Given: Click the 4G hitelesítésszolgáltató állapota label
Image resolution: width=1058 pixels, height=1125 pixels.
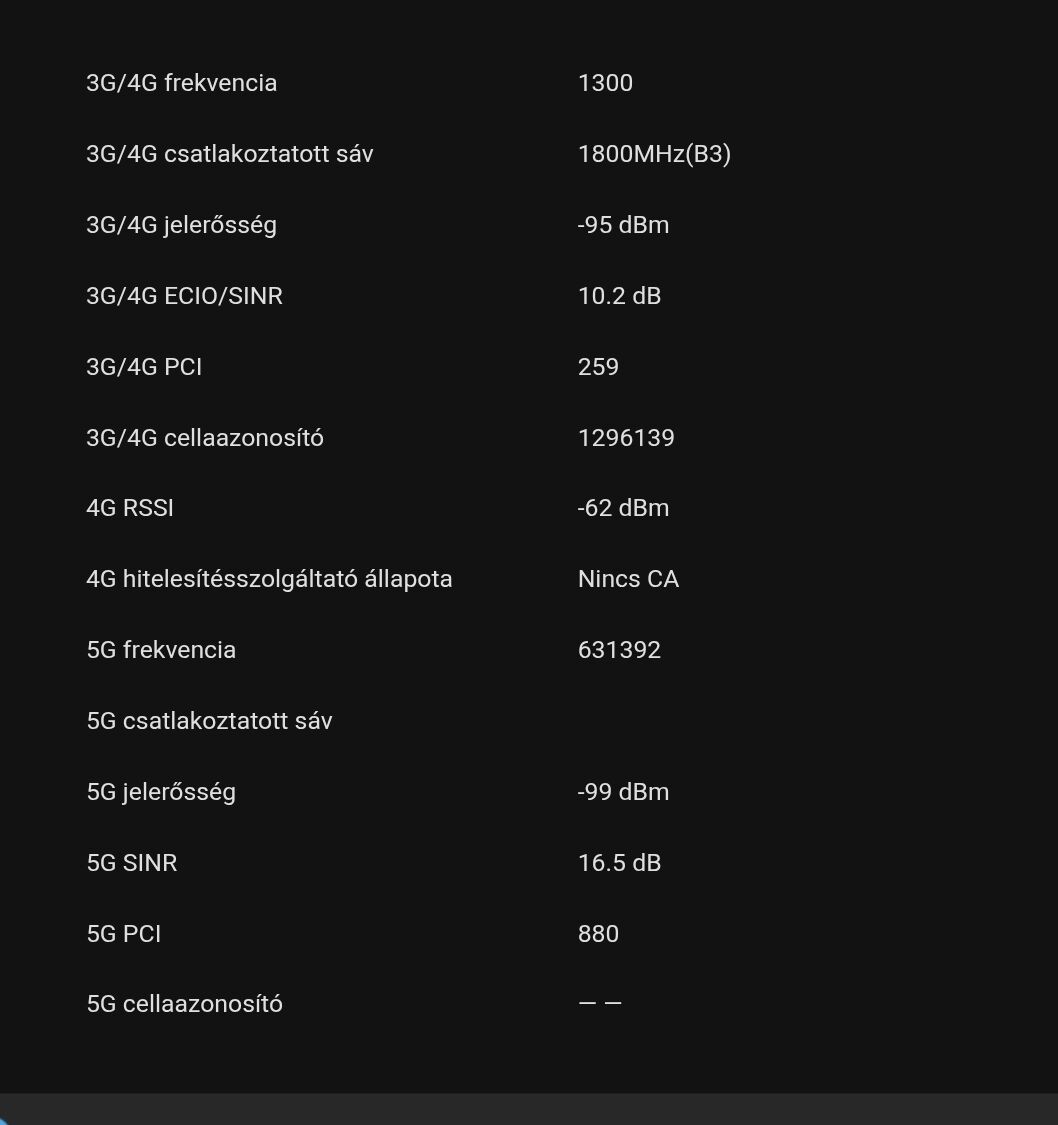Looking at the screenshot, I should pyautogui.click(x=269, y=579).
